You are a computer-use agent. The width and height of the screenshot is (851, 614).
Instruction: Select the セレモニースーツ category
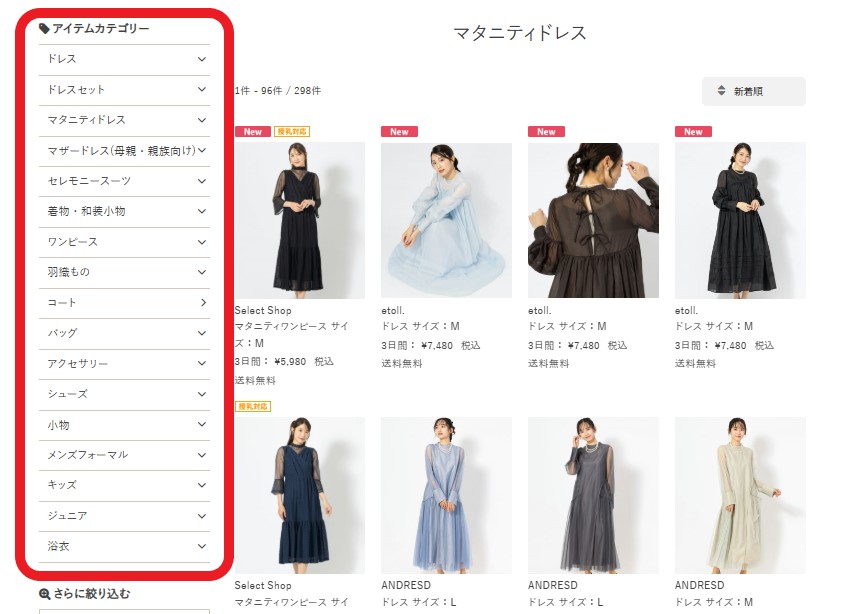click(x=89, y=181)
